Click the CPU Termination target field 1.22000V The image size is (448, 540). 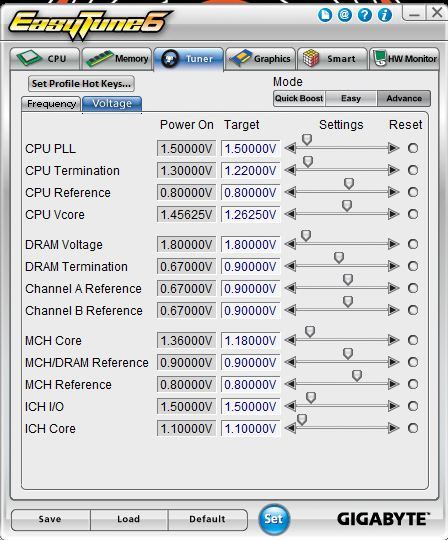tap(250, 170)
